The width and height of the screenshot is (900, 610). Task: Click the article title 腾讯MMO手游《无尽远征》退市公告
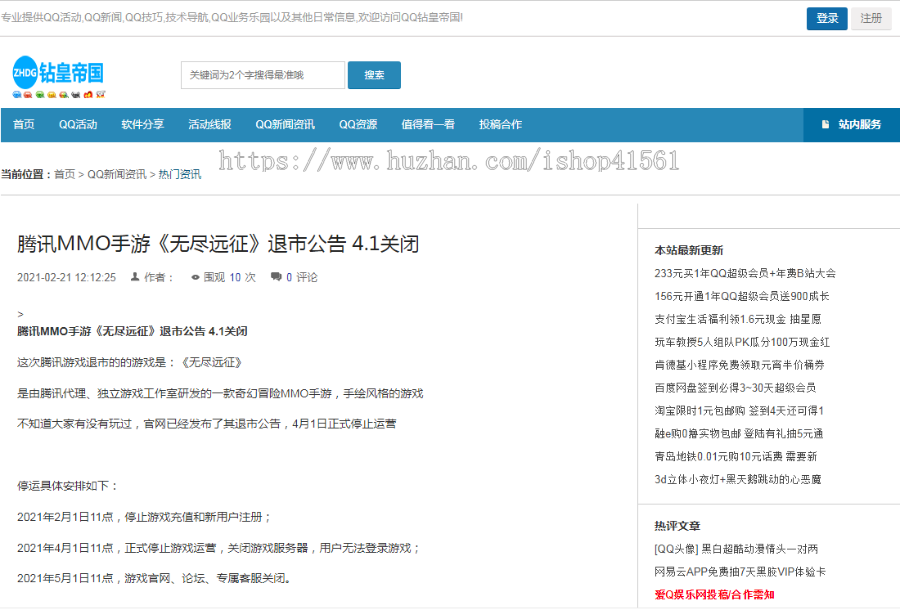point(218,244)
